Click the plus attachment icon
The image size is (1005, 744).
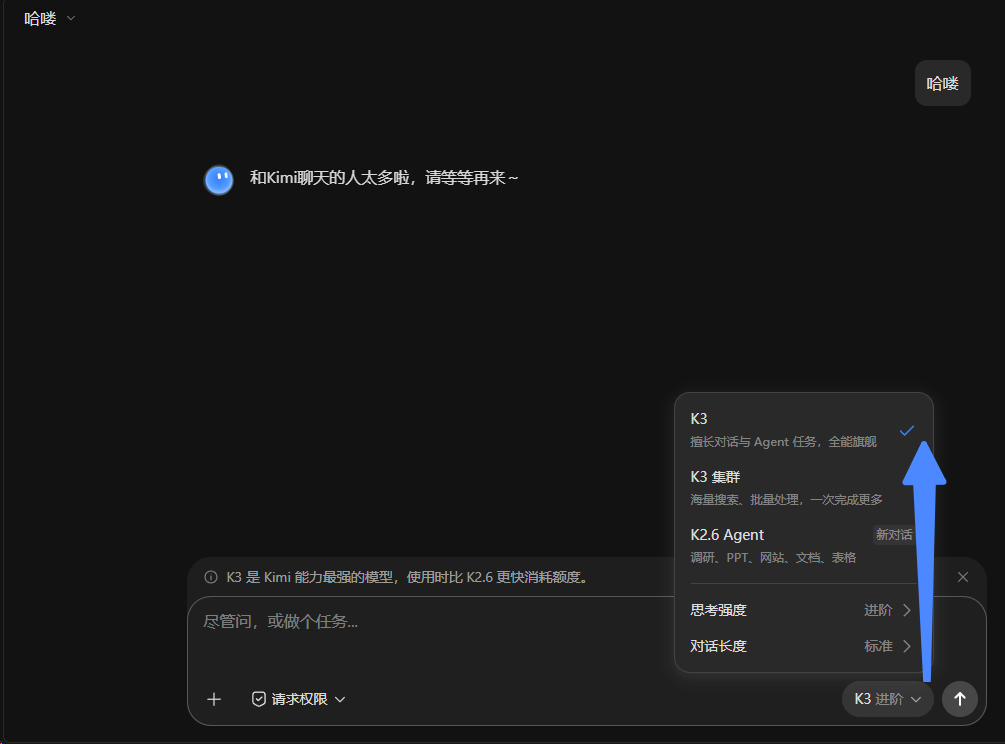pos(214,699)
